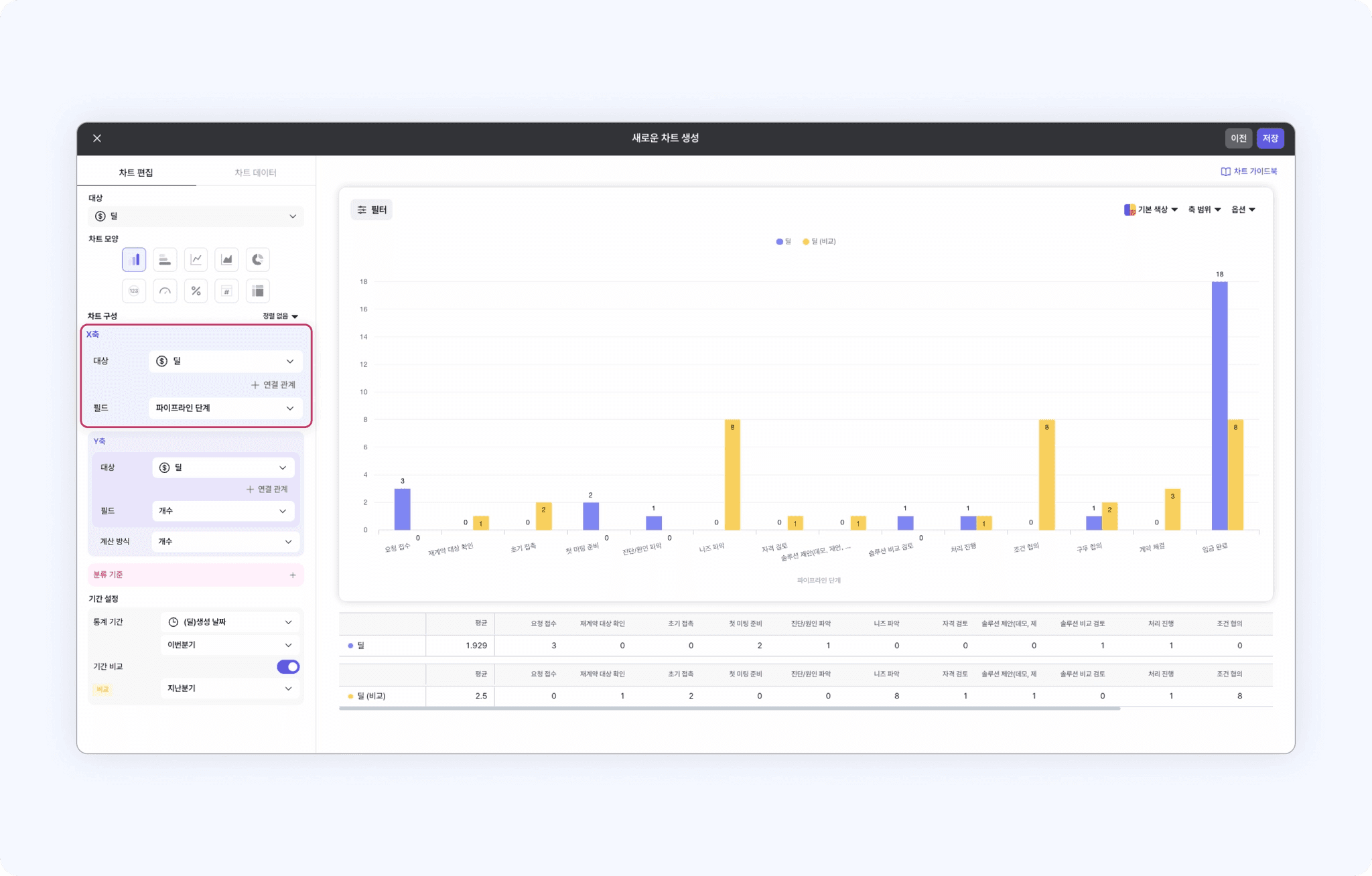The image size is (1372, 876).
Task: Pick the pivot table chart shape
Action: [257, 291]
